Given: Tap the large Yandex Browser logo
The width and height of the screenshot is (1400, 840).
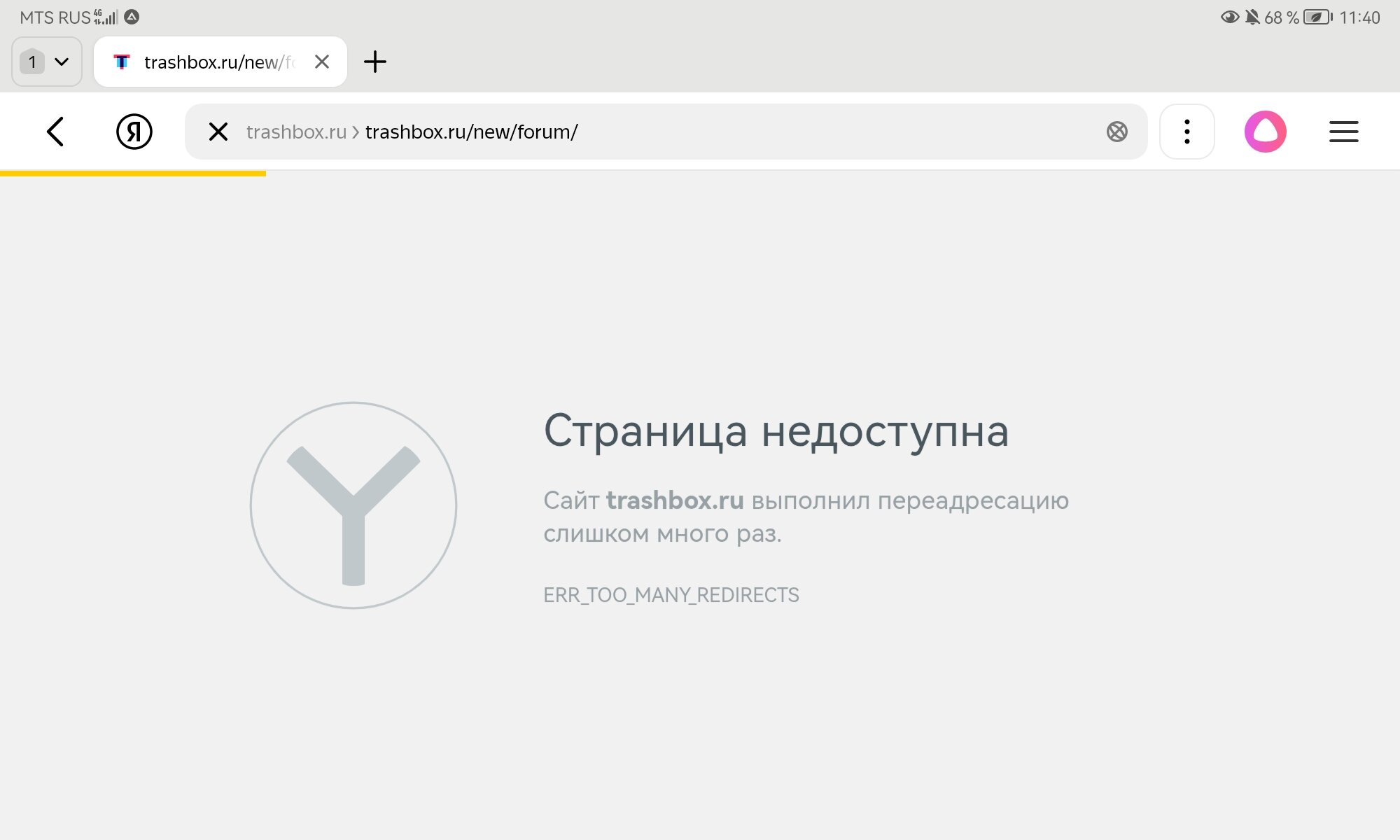Looking at the screenshot, I should (x=353, y=505).
